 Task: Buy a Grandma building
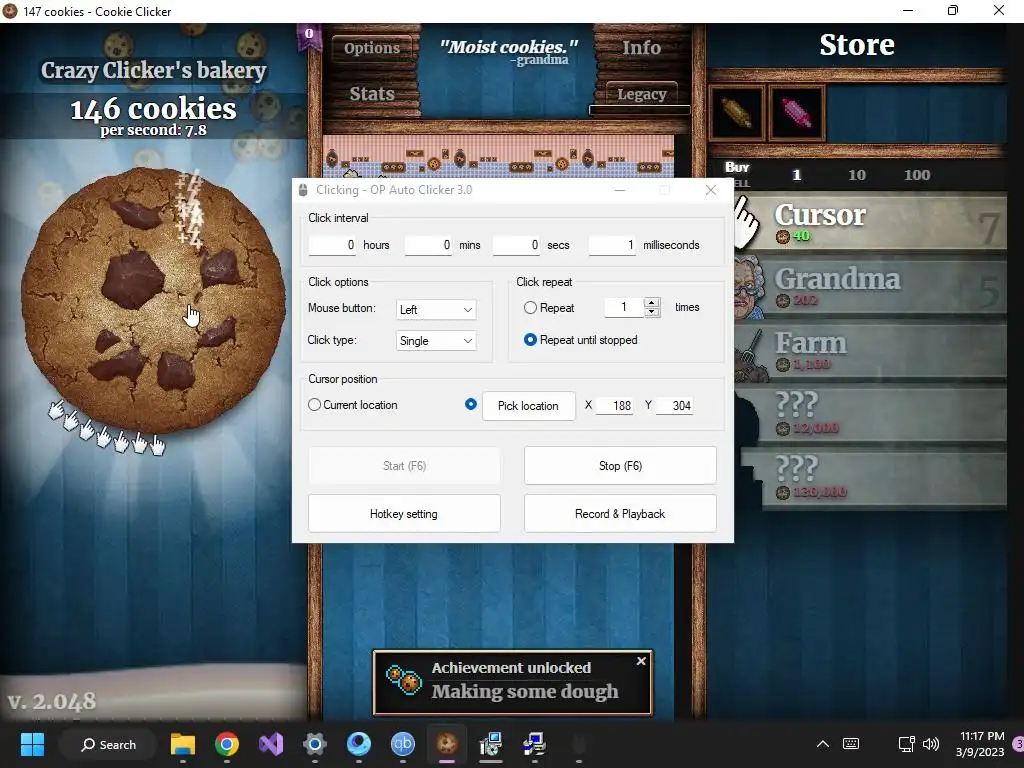870,287
